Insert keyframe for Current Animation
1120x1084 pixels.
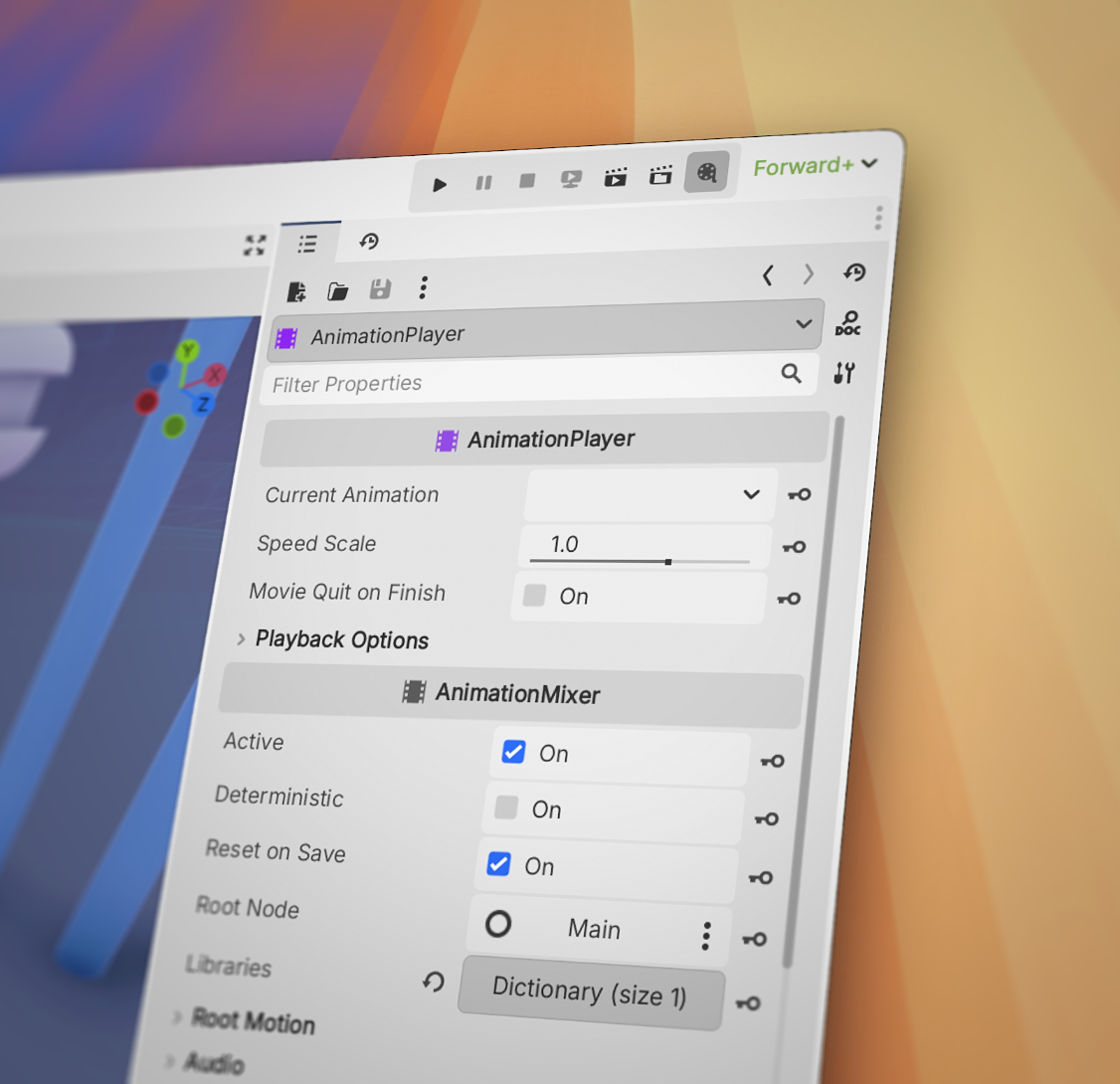[800, 494]
